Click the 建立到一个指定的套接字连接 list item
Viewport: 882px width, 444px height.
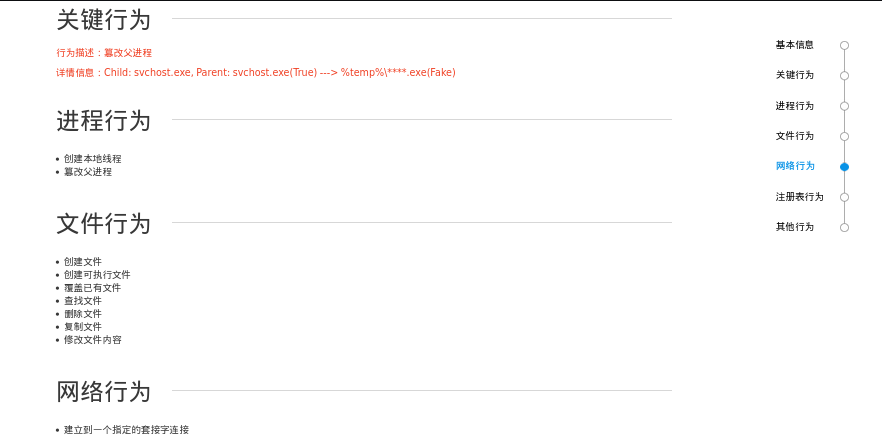[x=126, y=430]
